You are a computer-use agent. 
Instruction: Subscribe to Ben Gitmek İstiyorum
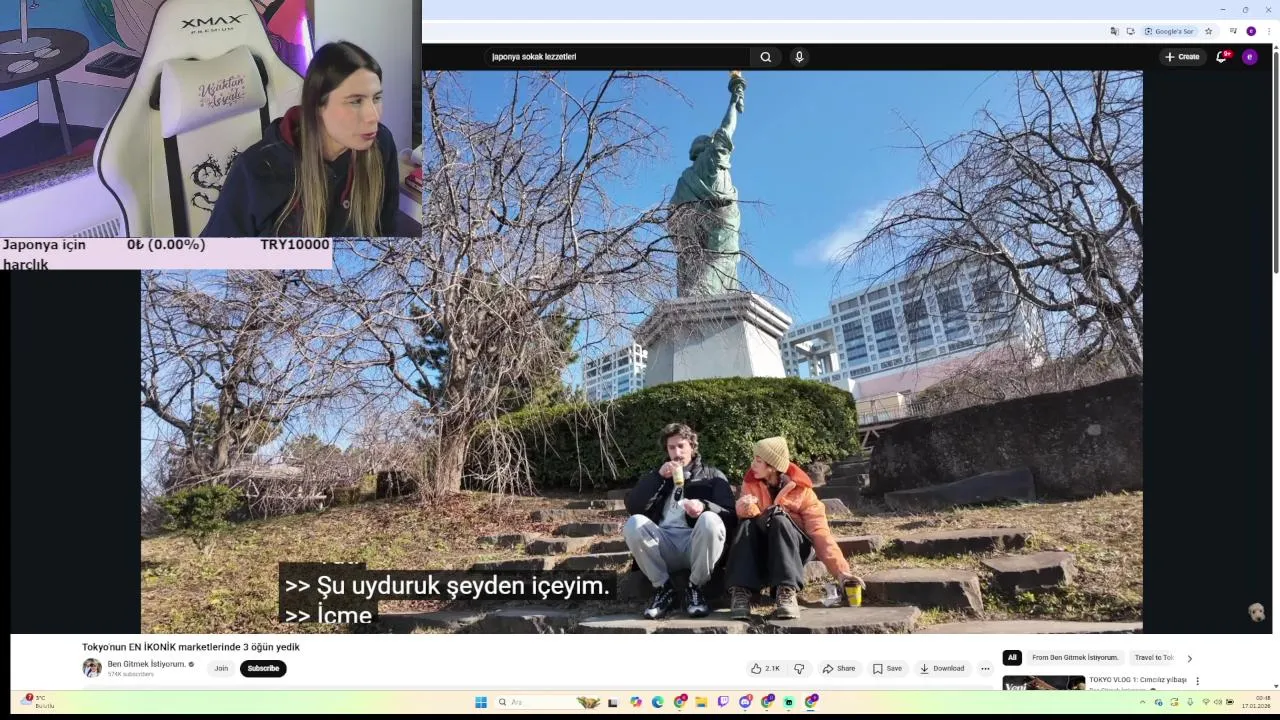(263, 668)
